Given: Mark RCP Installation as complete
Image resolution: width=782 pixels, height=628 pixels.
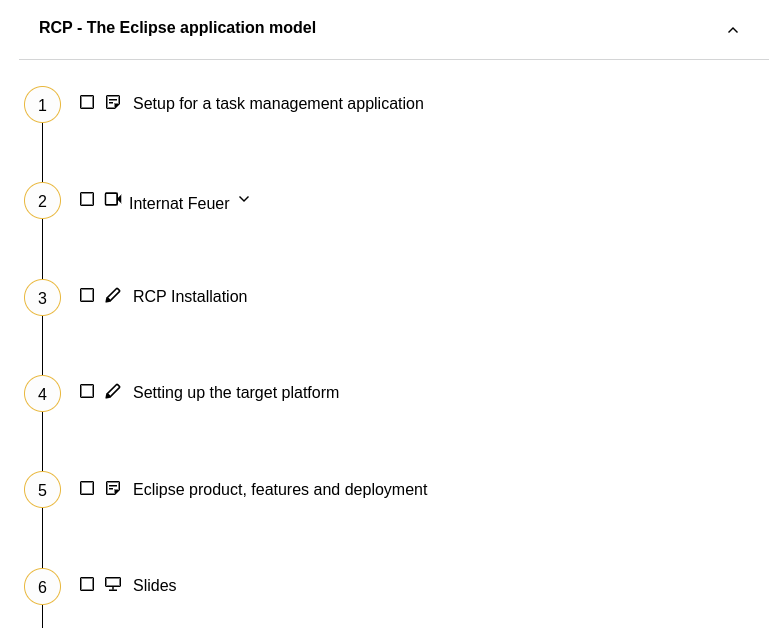Looking at the screenshot, I should click(x=87, y=295).
